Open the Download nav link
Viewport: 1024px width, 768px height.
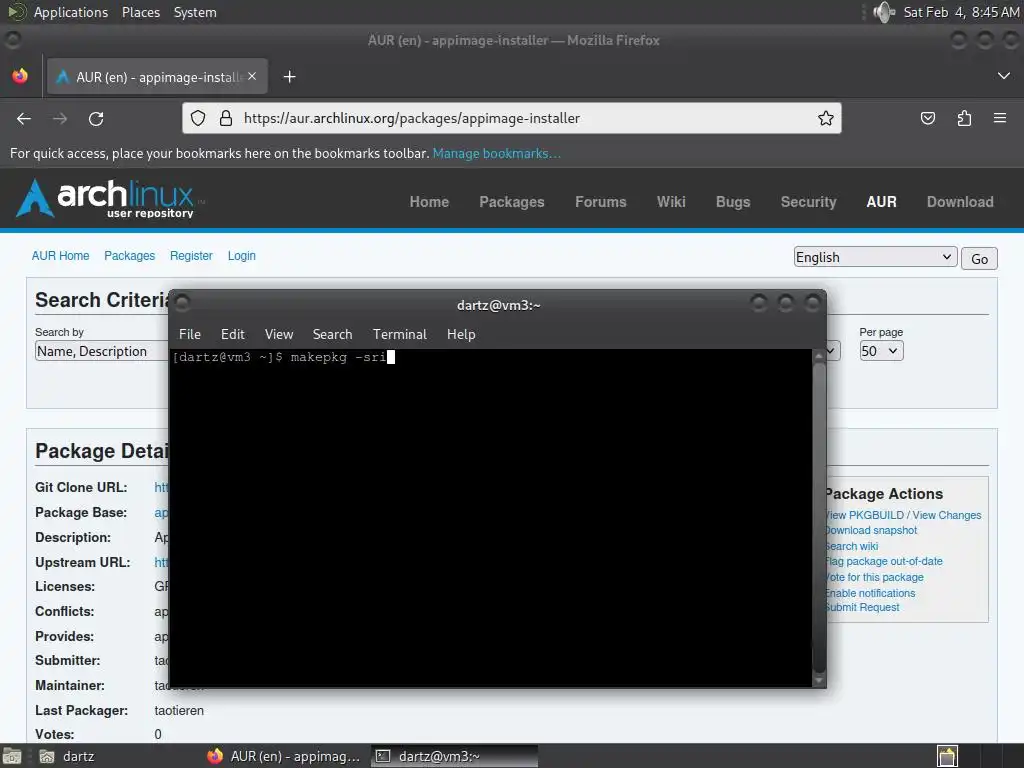tap(960, 202)
